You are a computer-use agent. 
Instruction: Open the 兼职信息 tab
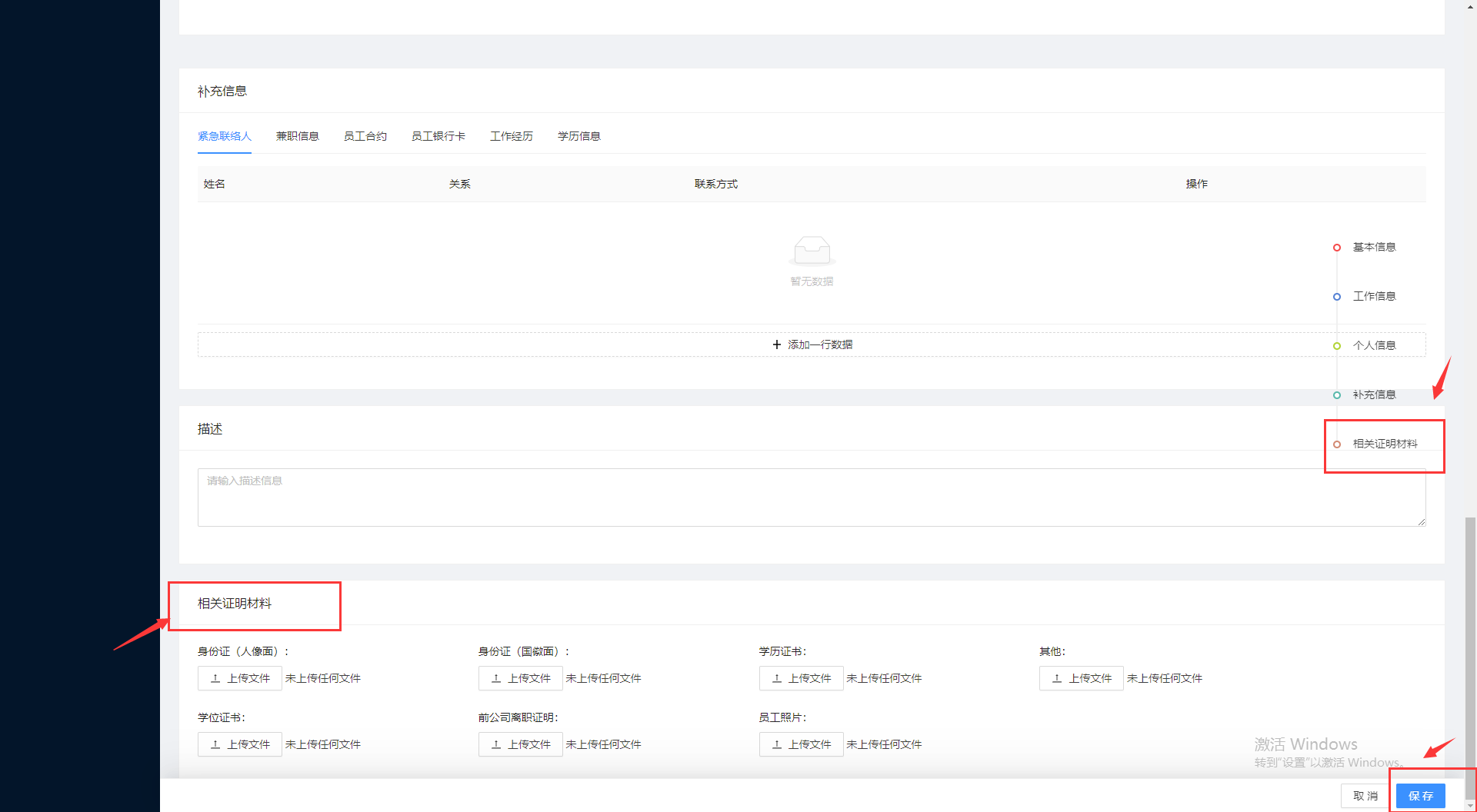point(298,136)
